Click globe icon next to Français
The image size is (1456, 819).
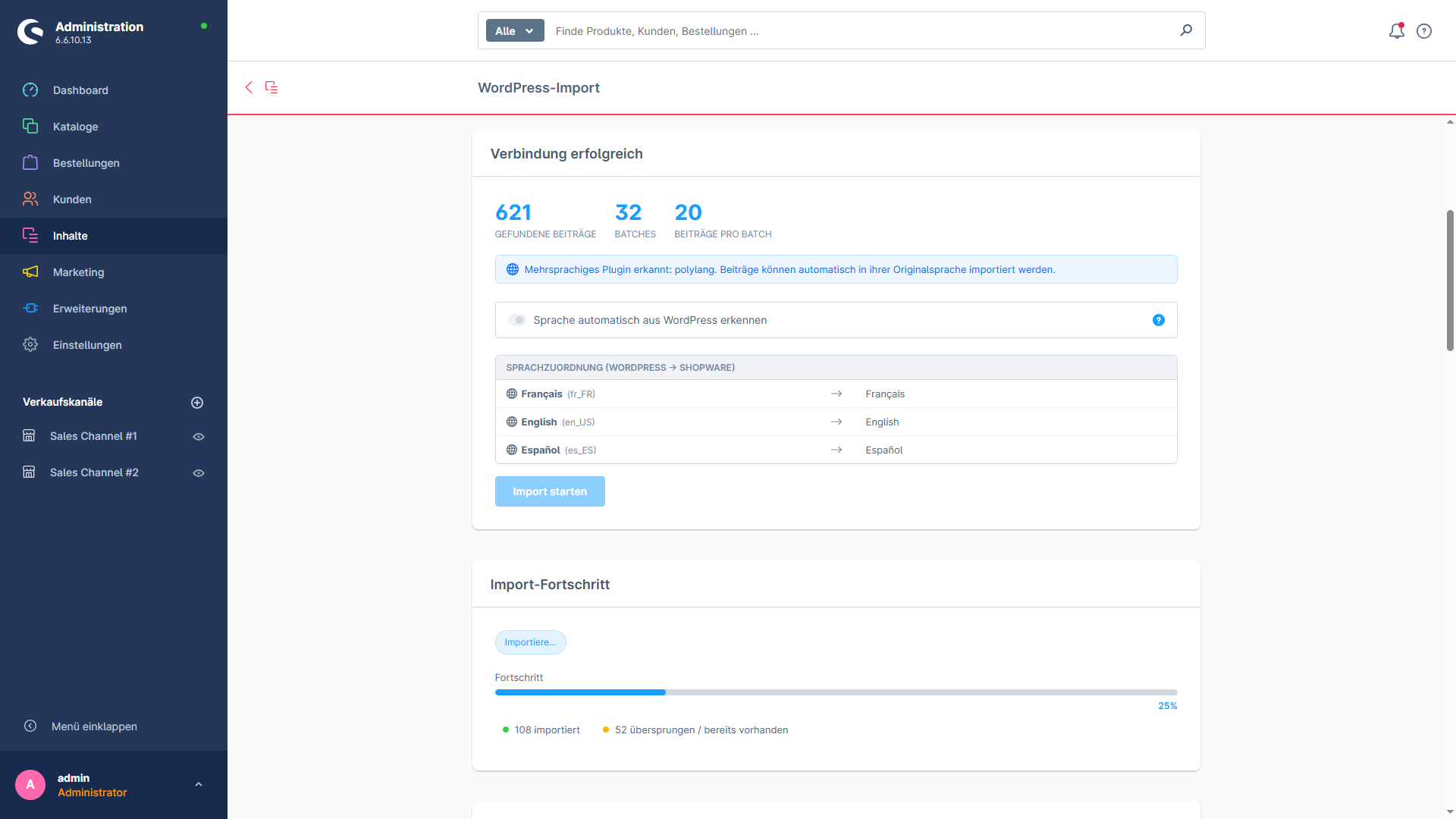point(512,394)
